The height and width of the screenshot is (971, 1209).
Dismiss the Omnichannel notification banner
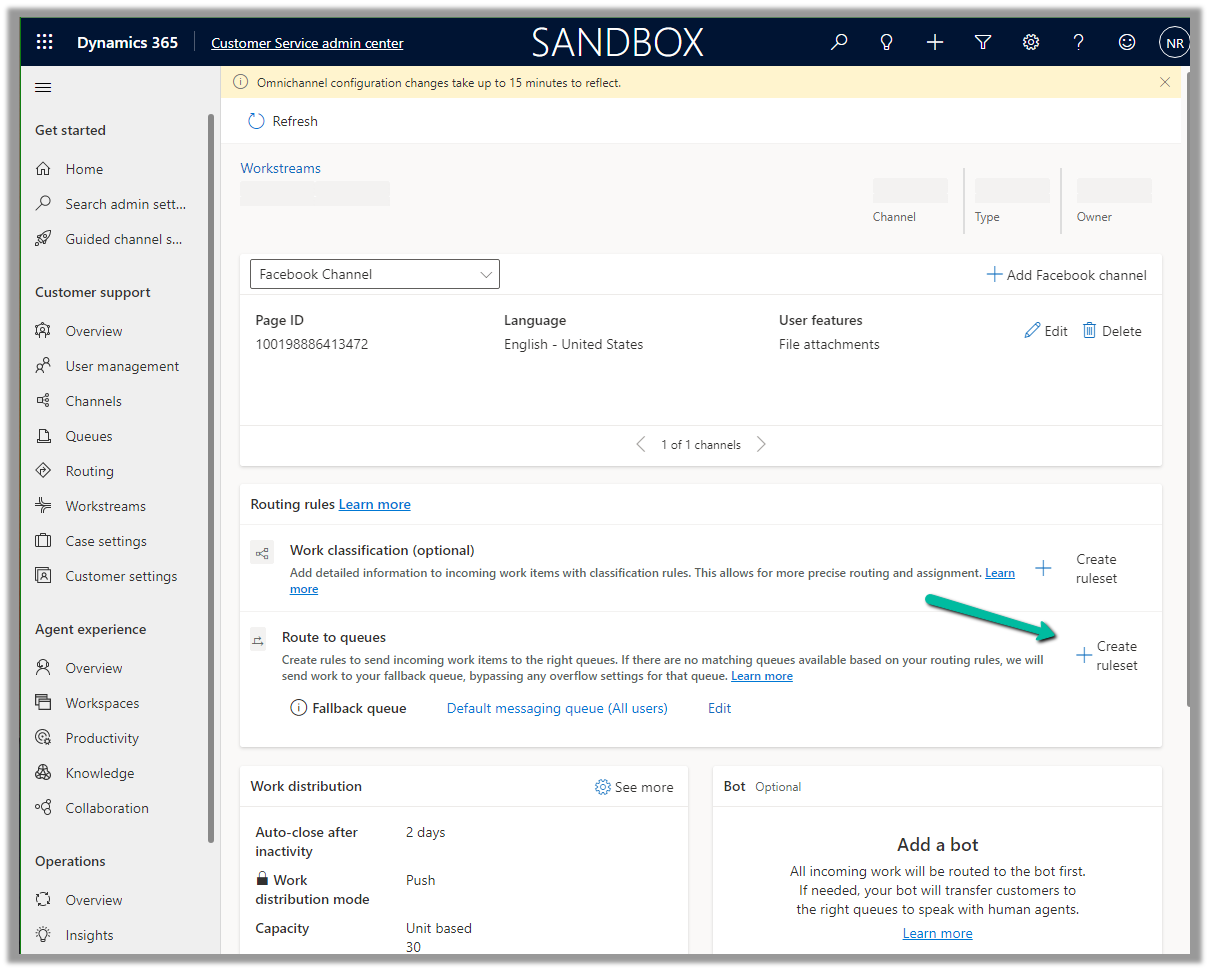[1165, 82]
